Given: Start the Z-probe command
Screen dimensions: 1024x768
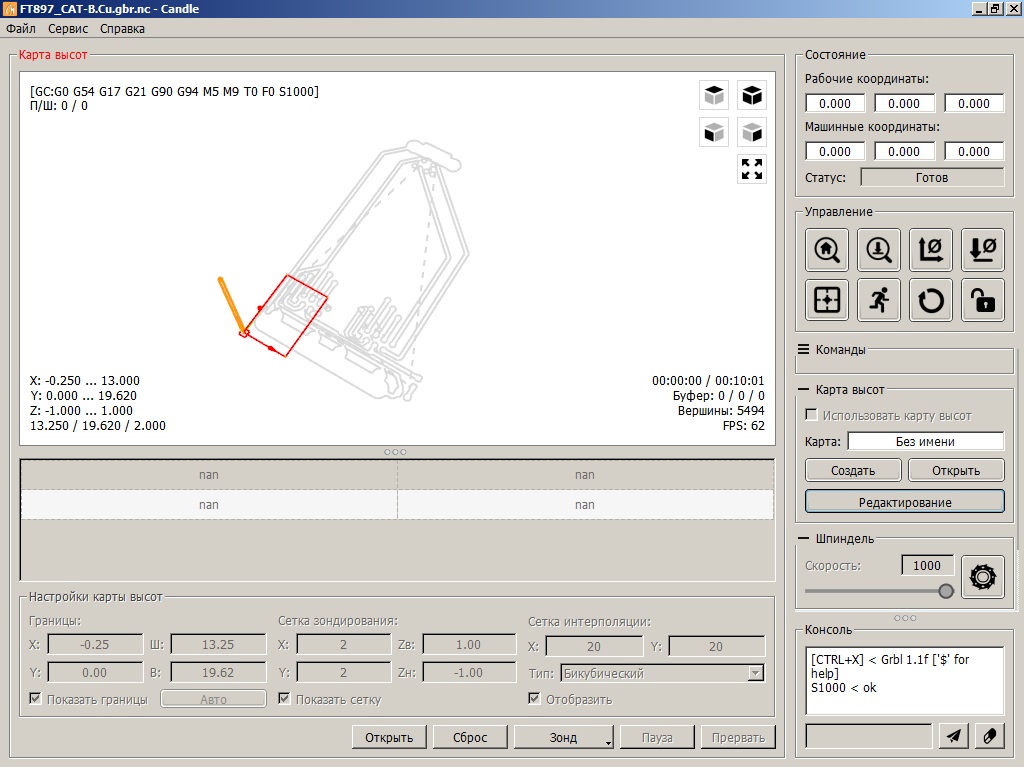Looking at the screenshot, I should tap(878, 249).
